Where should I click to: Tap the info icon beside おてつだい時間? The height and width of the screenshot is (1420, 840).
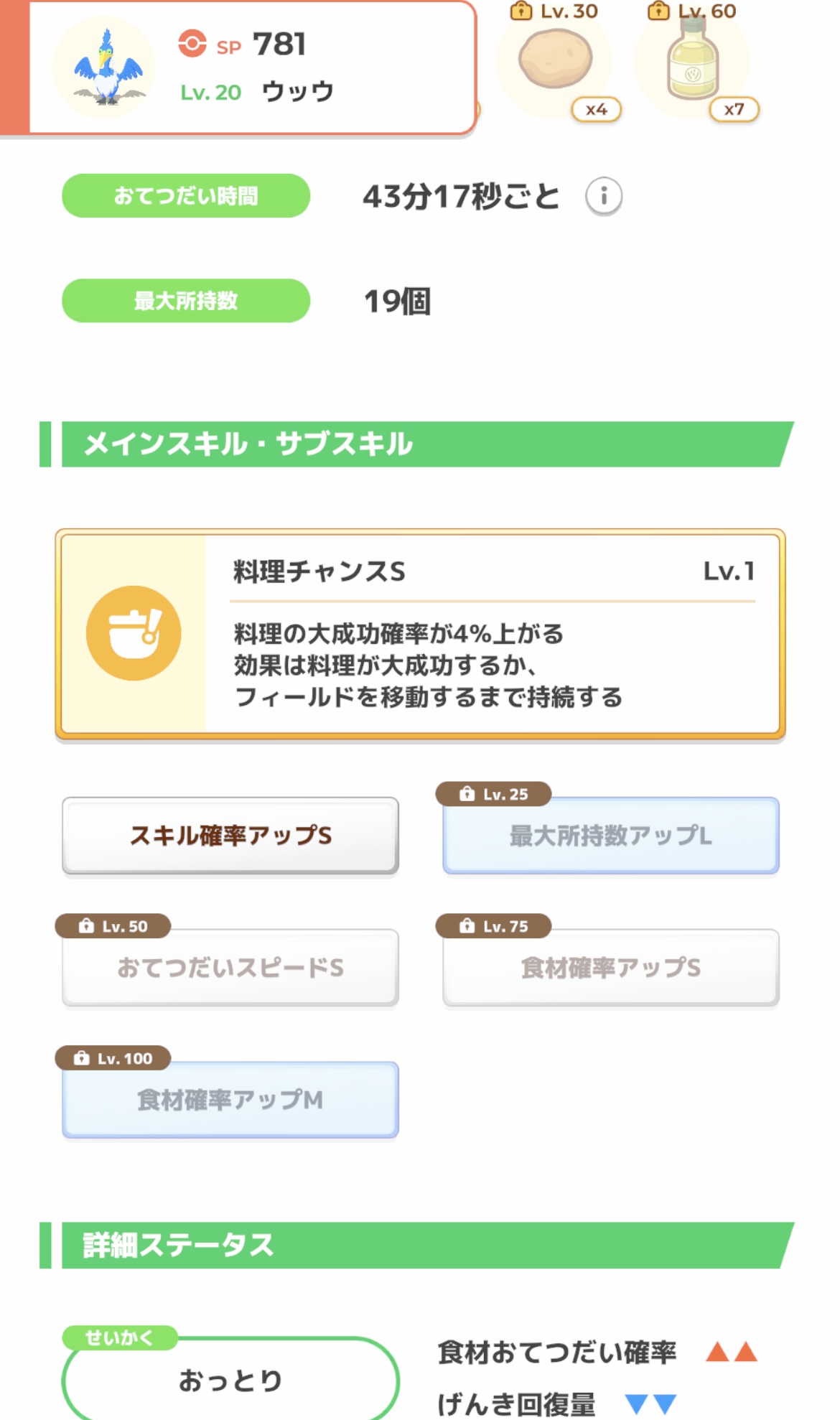(x=603, y=196)
